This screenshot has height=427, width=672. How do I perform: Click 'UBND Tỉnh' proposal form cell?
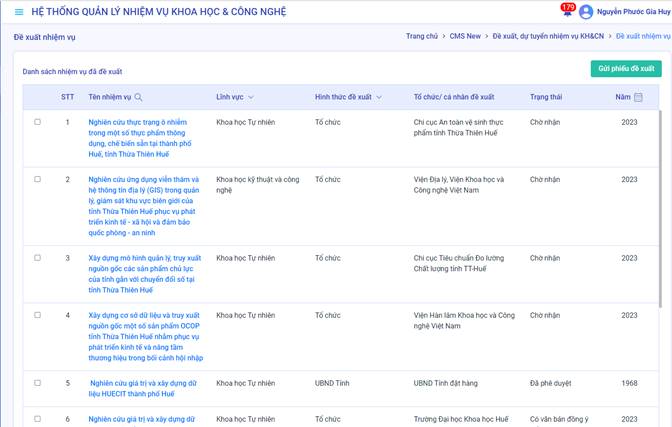[332, 383]
